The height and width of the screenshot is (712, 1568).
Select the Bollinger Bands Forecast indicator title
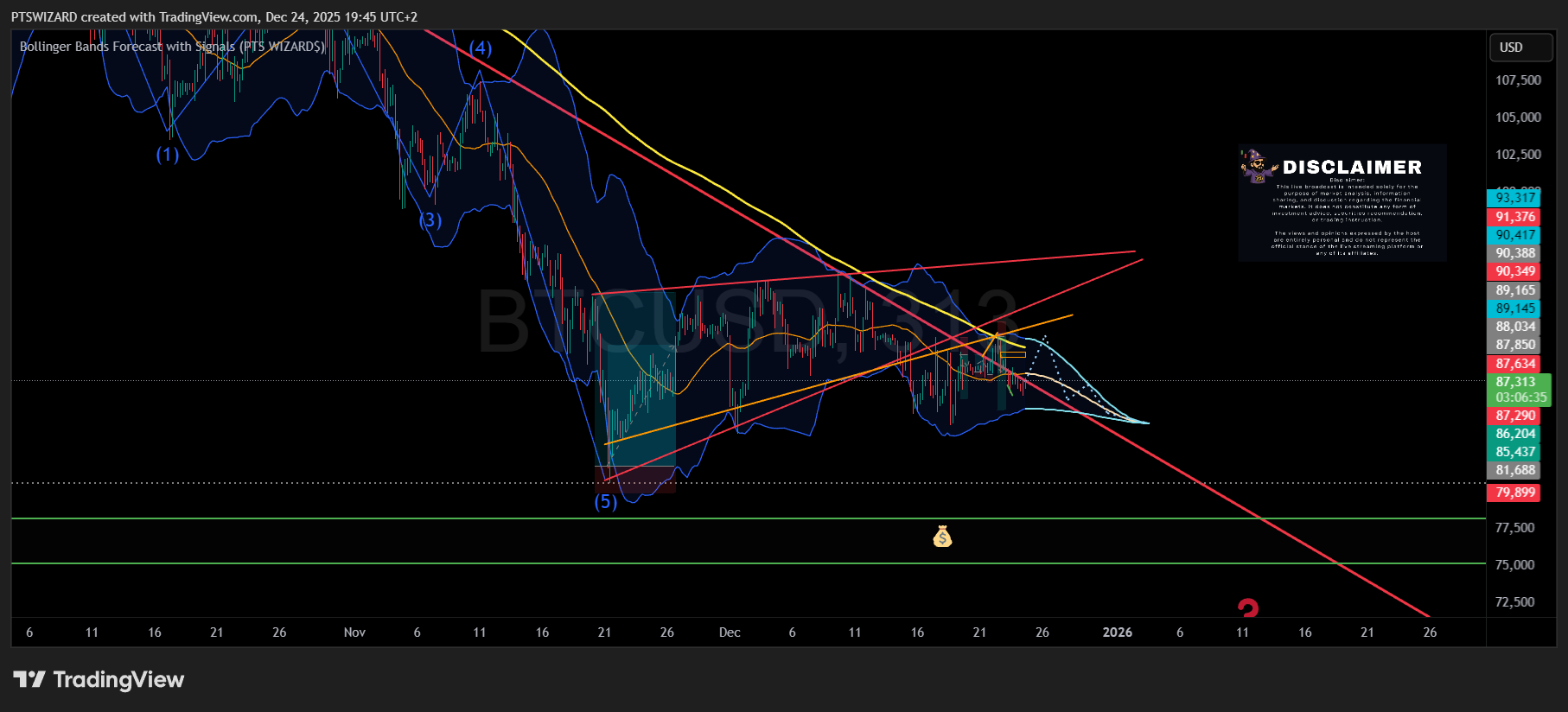pos(172,47)
